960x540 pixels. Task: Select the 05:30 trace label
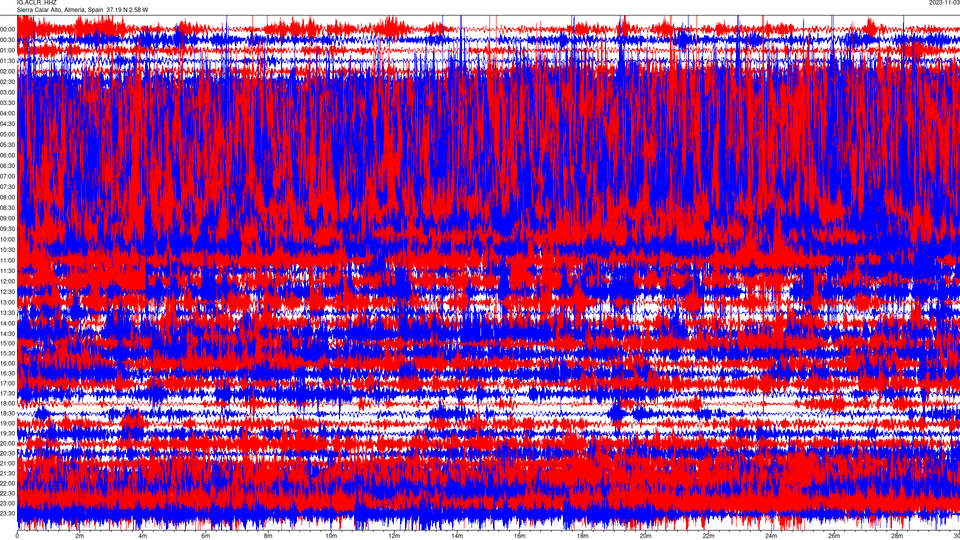tap(7, 144)
